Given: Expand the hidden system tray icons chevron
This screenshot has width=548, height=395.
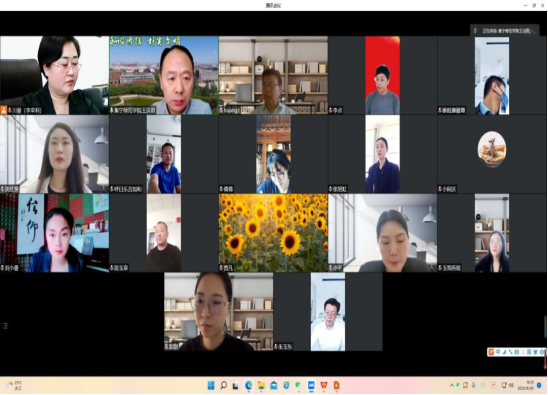Looking at the screenshot, I should coord(452,385).
